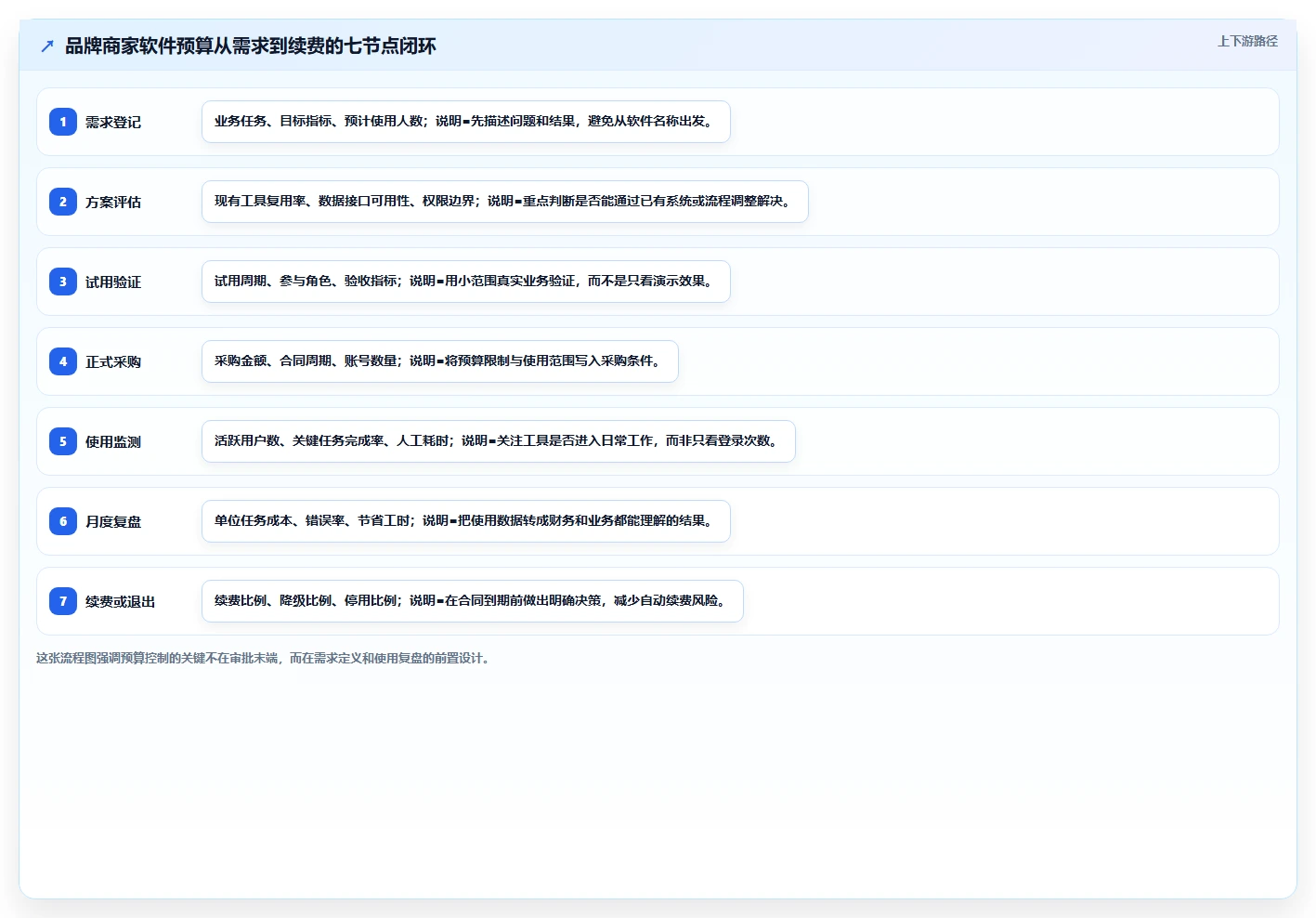The height and width of the screenshot is (918, 1316).
Task: Select the 续费或退出 step label
Action: pyautogui.click(x=121, y=601)
